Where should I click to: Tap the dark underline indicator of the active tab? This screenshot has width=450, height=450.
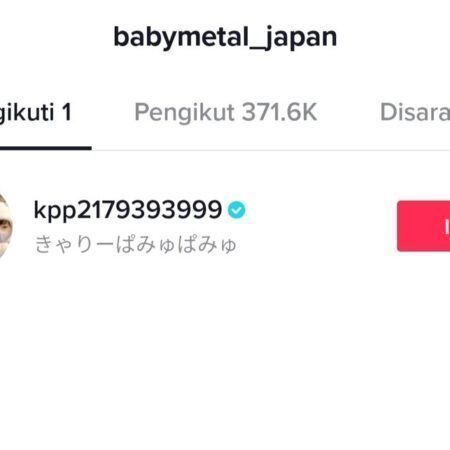(x=46, y=148)
